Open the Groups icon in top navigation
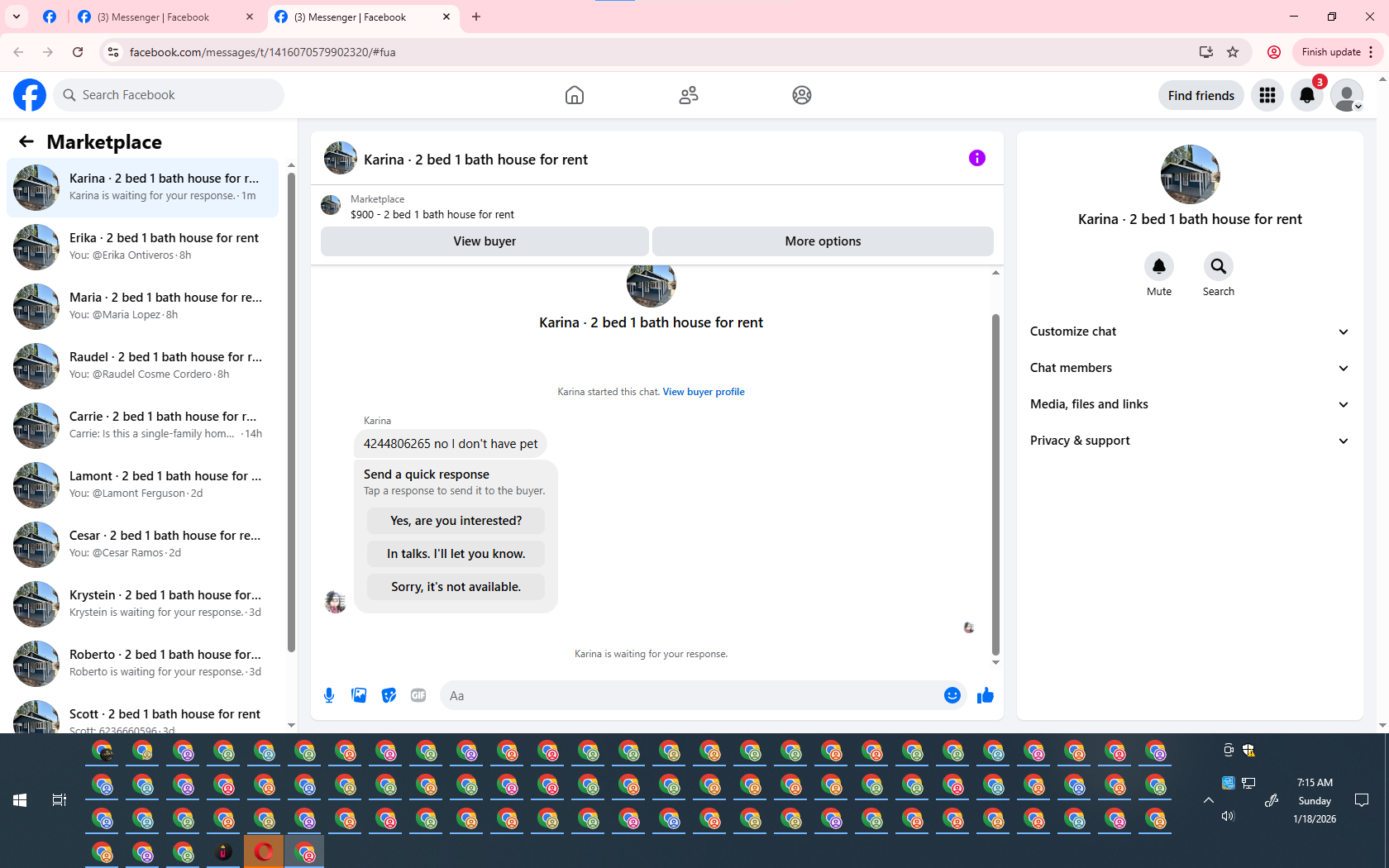Viewport: 1389px width, 868px height. click(x=802, y=95)
